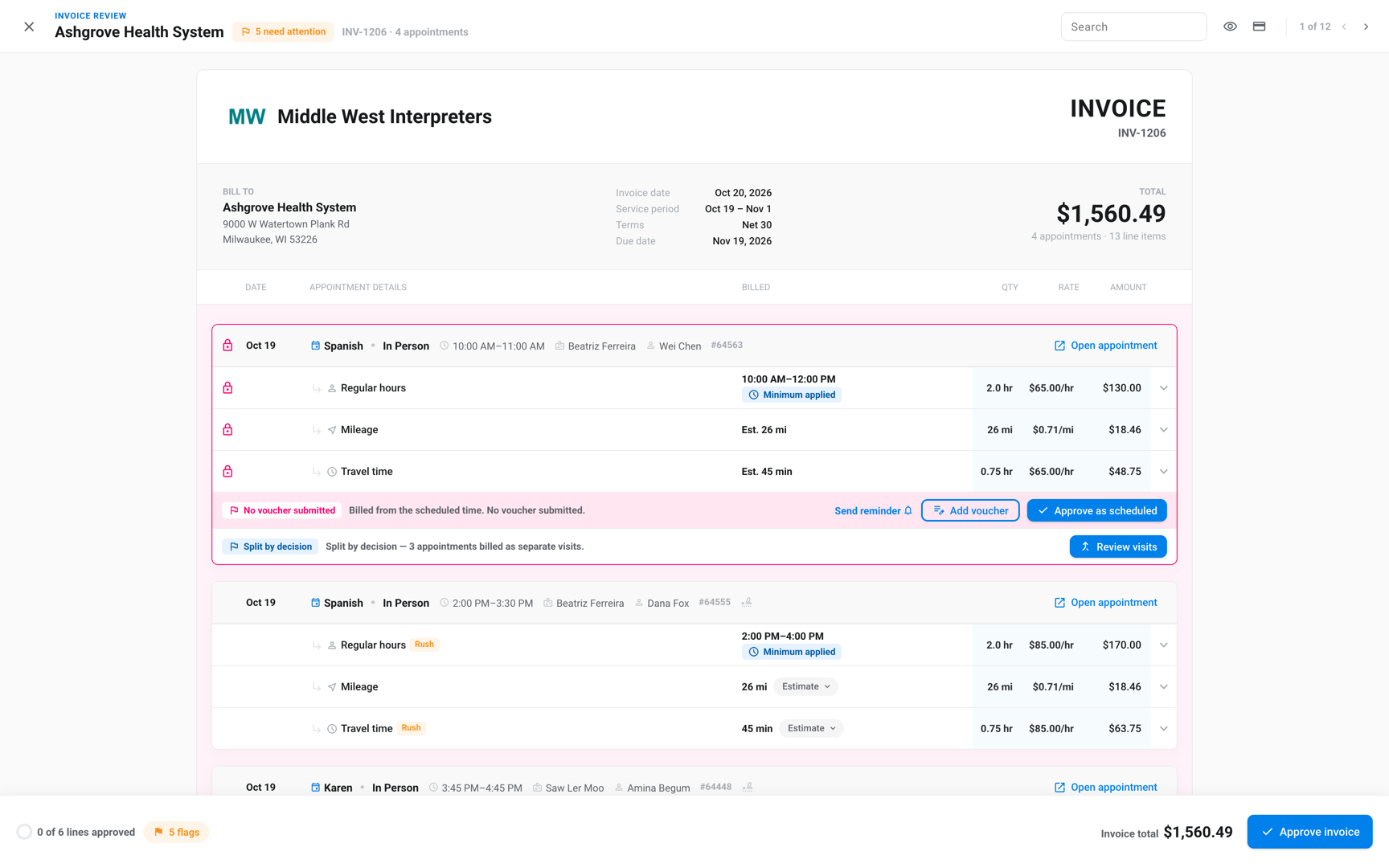1389x868 pixels.
Task: Click the Review visits button
Action: coord(1118,547)
